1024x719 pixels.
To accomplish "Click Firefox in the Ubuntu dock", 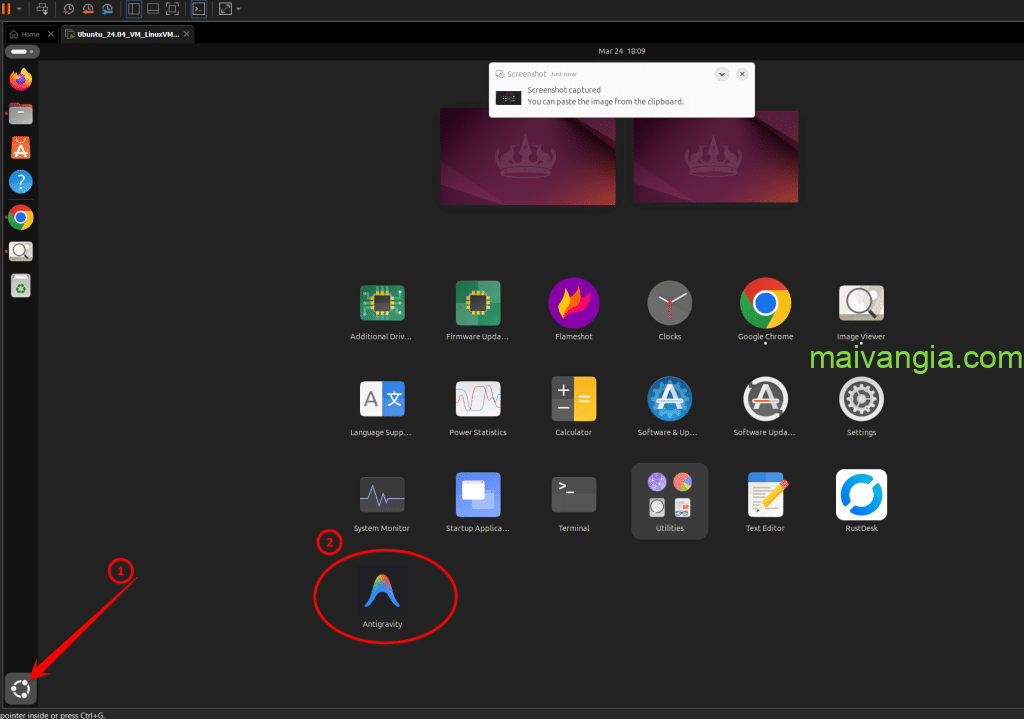I will [21, 78].
